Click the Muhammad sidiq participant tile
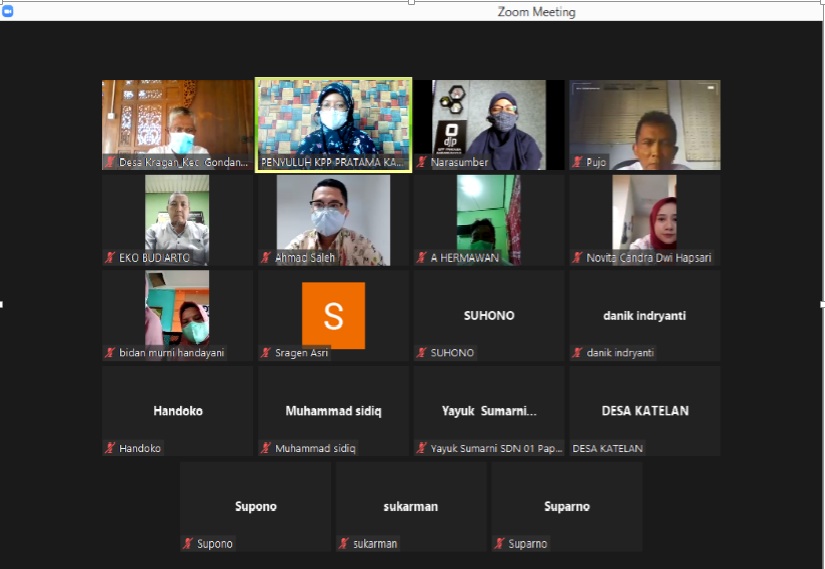 pyautogui.click(x=333, y=410)
